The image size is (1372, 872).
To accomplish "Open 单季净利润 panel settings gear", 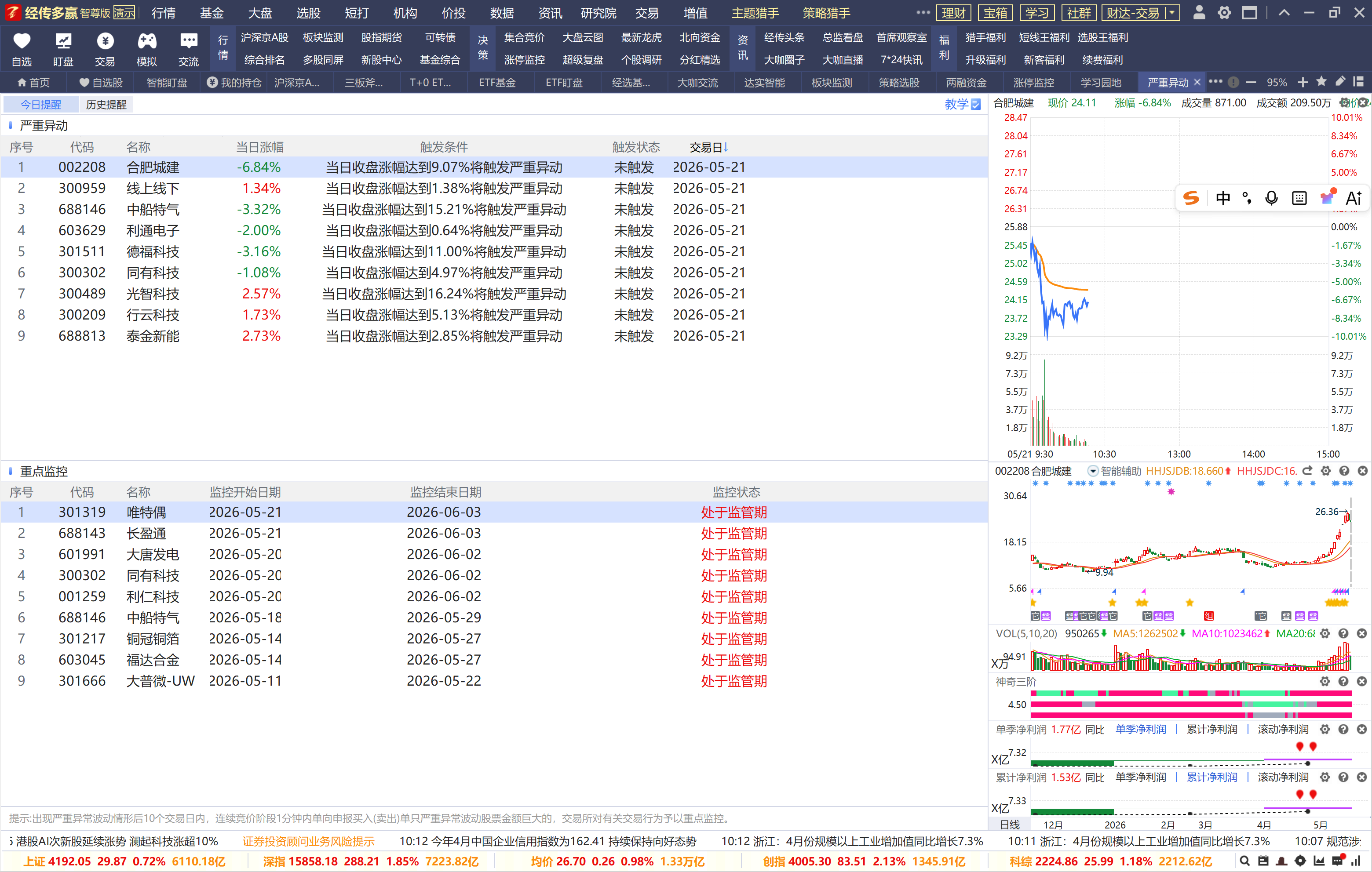I will [1325, 729].
